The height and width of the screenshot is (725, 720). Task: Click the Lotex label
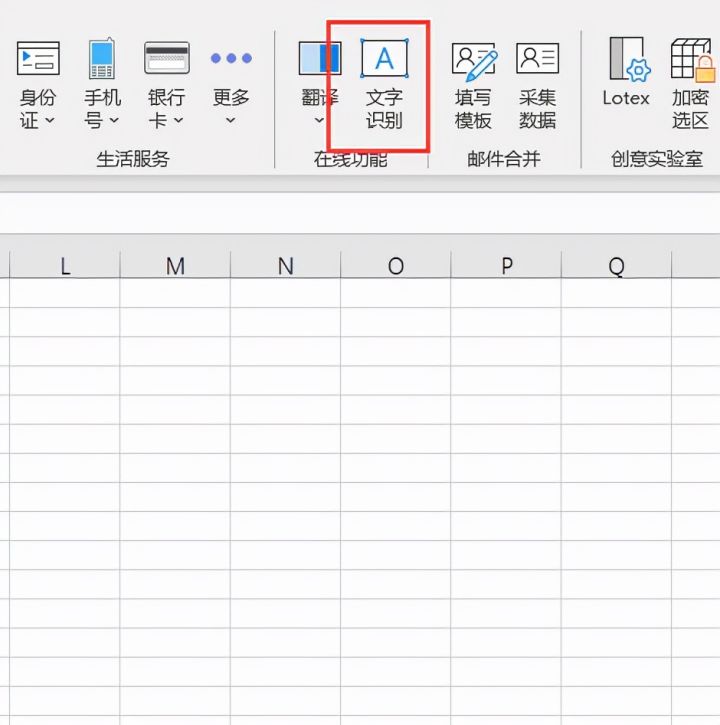(x=626, y=98)
